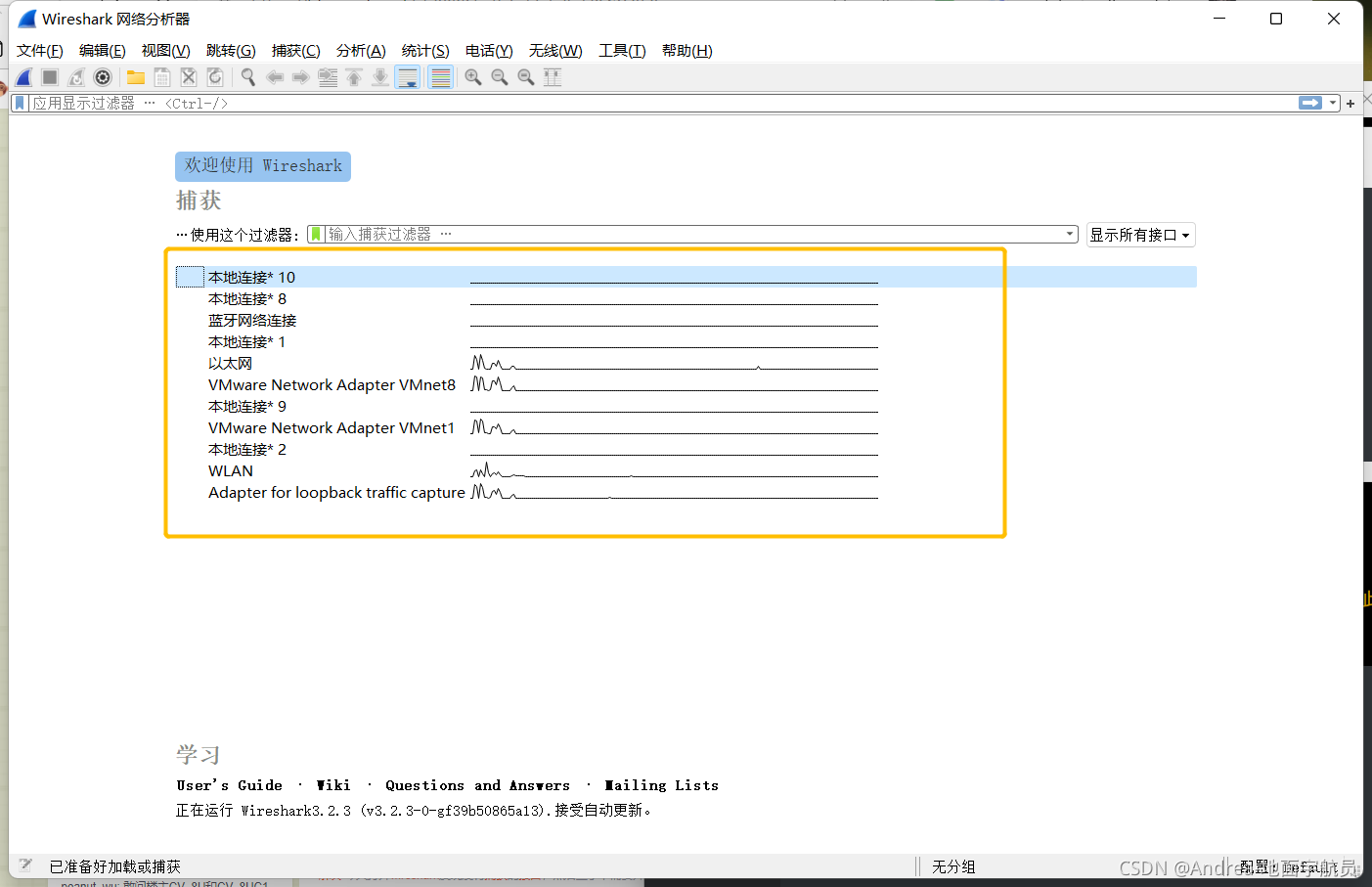The height and width of the screenshot is (887, 1372).
Task: Open the 捕获(C) menu
Action: pyautogui.click(x=296, y=51)
